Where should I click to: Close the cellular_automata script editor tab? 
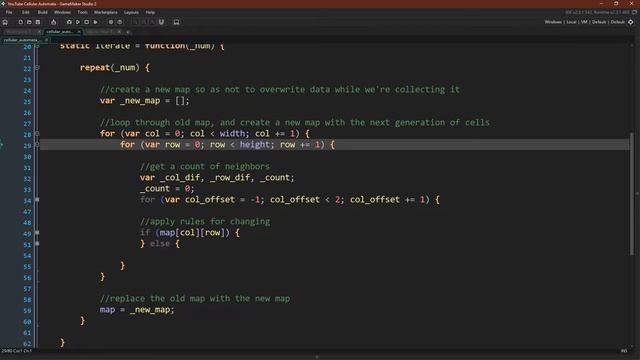[x=46, y=40]
